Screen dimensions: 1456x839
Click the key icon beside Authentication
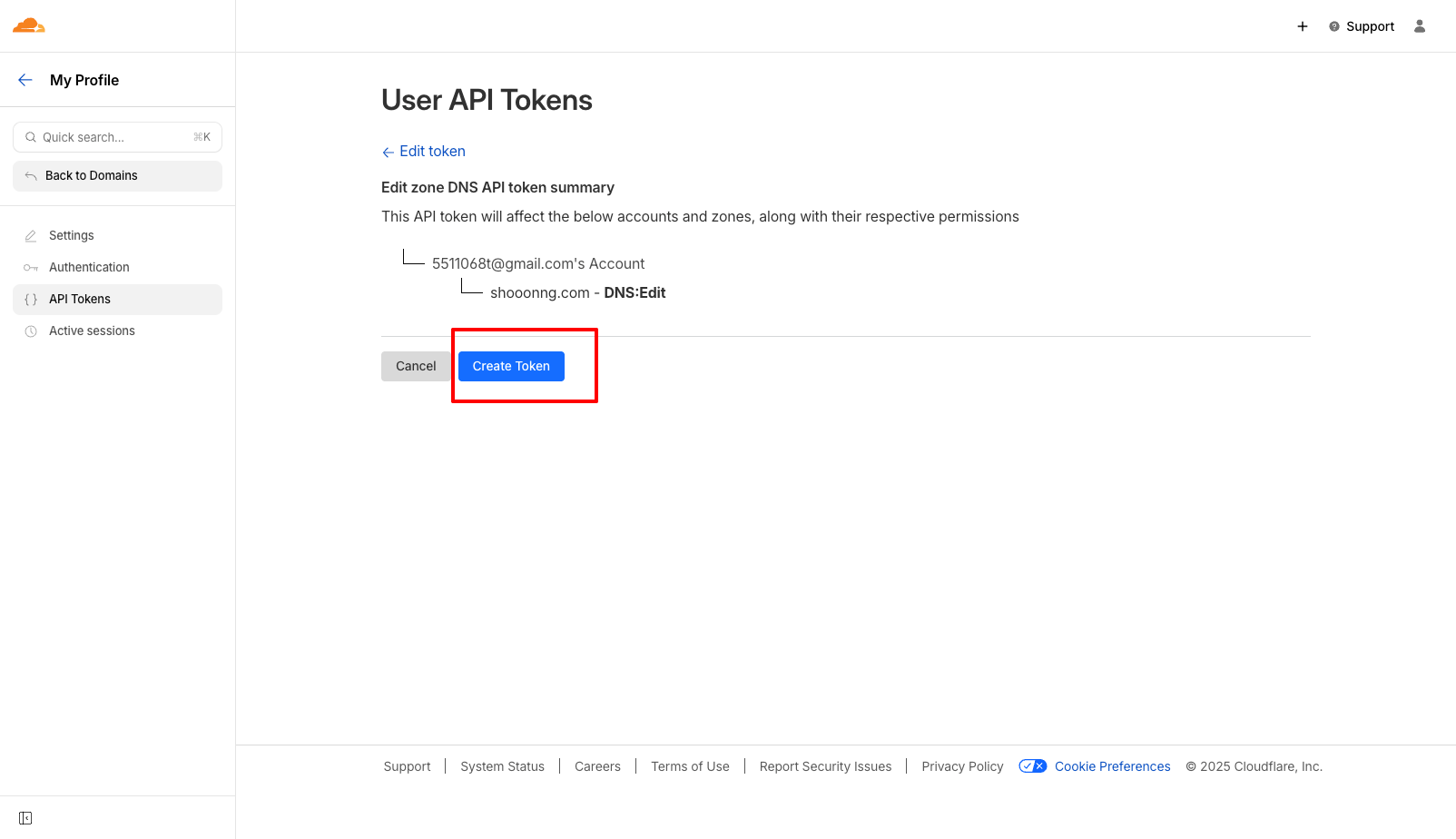(x=31, y=268)
